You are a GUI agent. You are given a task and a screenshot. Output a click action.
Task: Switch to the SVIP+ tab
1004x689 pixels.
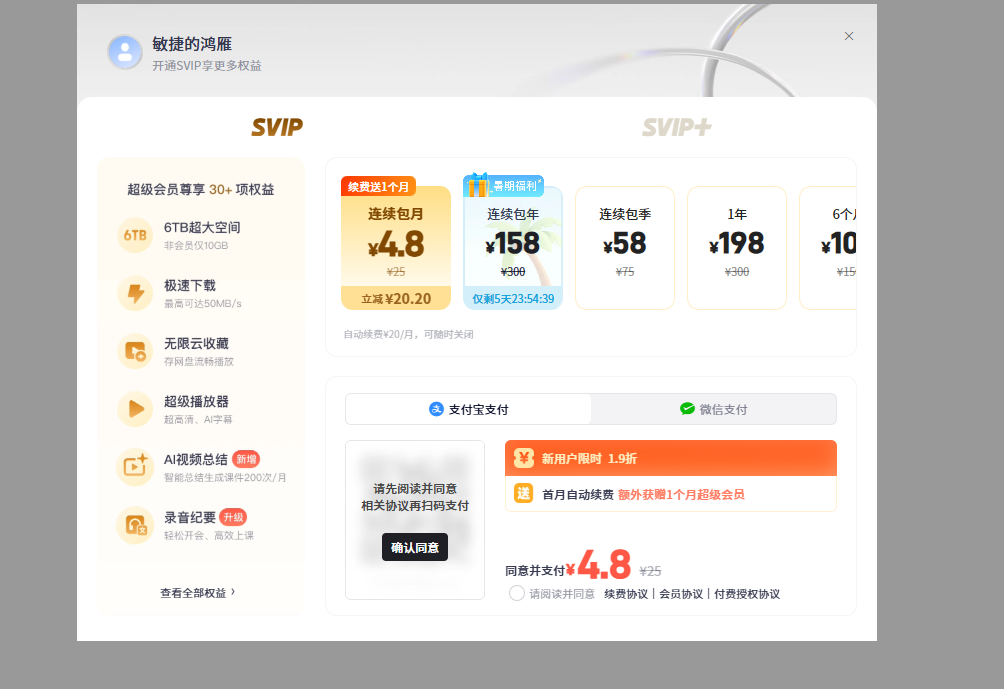pyautogui.click(x=677, y=127)
